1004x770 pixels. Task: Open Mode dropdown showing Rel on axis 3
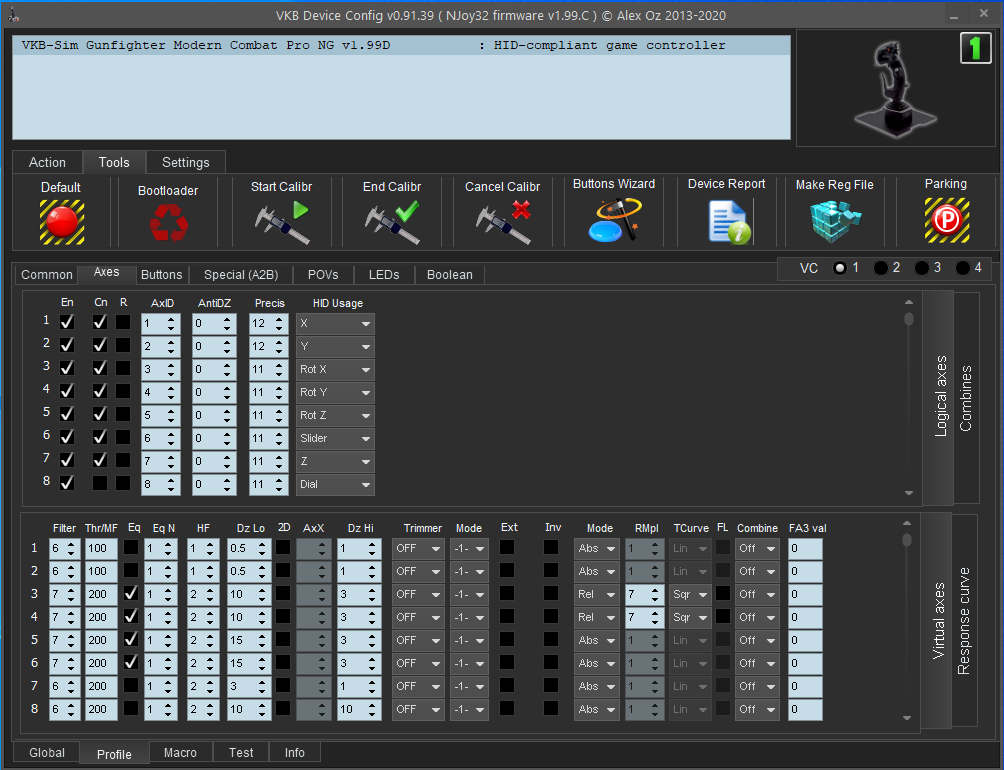tap(596, 595)
